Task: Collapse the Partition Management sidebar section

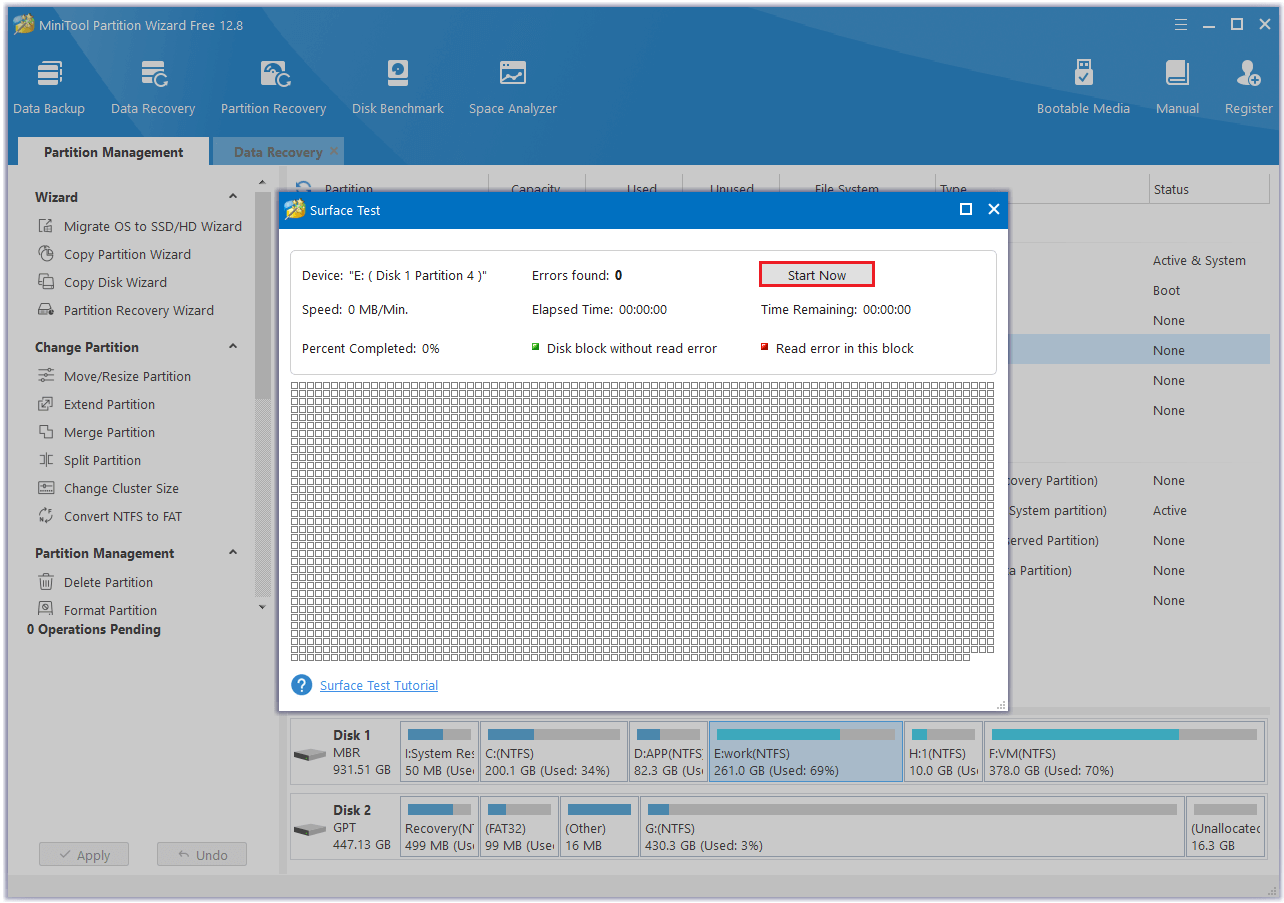Action: pos(233,553)
